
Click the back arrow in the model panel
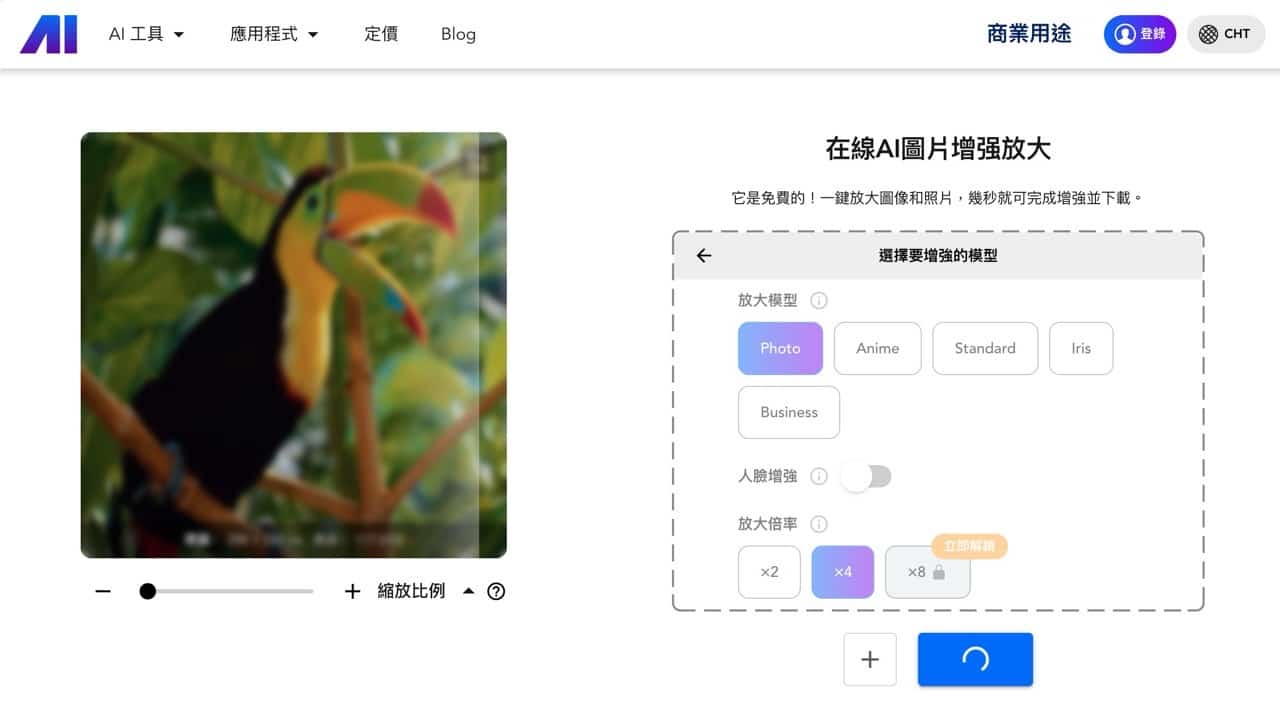coord(703,255)
